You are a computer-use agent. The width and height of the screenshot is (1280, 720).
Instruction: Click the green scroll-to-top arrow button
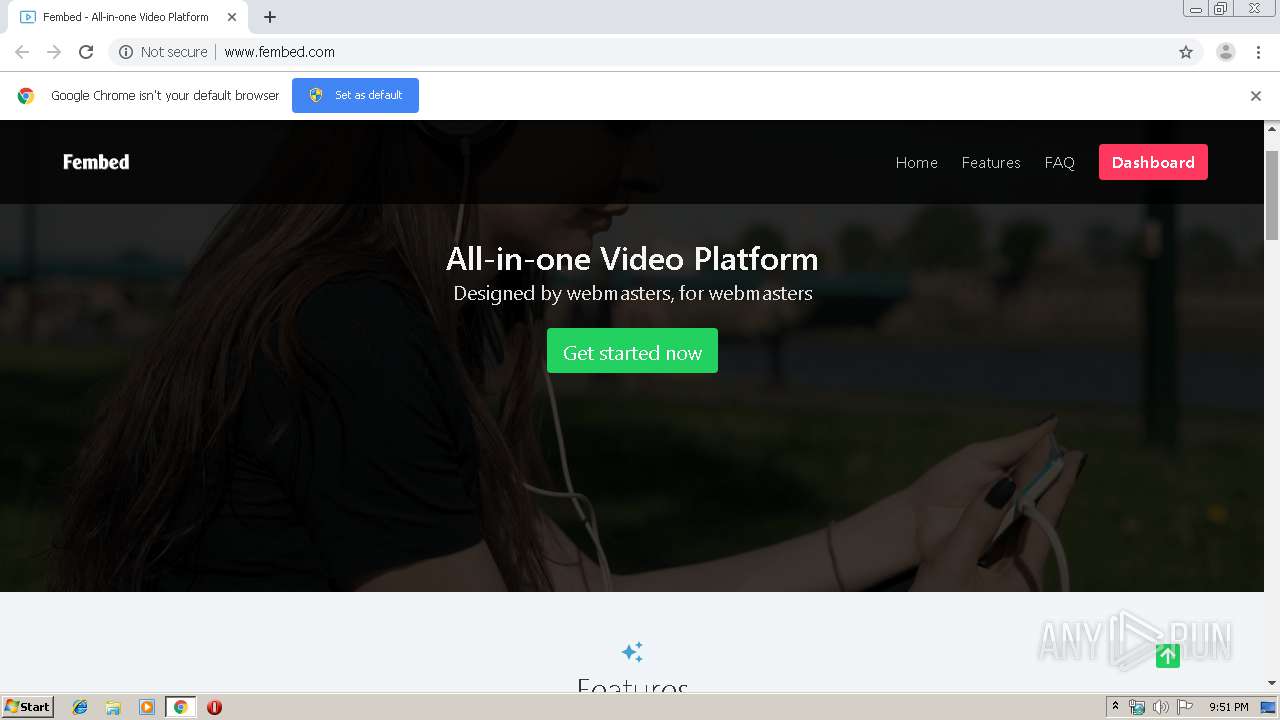point(1168,656)
